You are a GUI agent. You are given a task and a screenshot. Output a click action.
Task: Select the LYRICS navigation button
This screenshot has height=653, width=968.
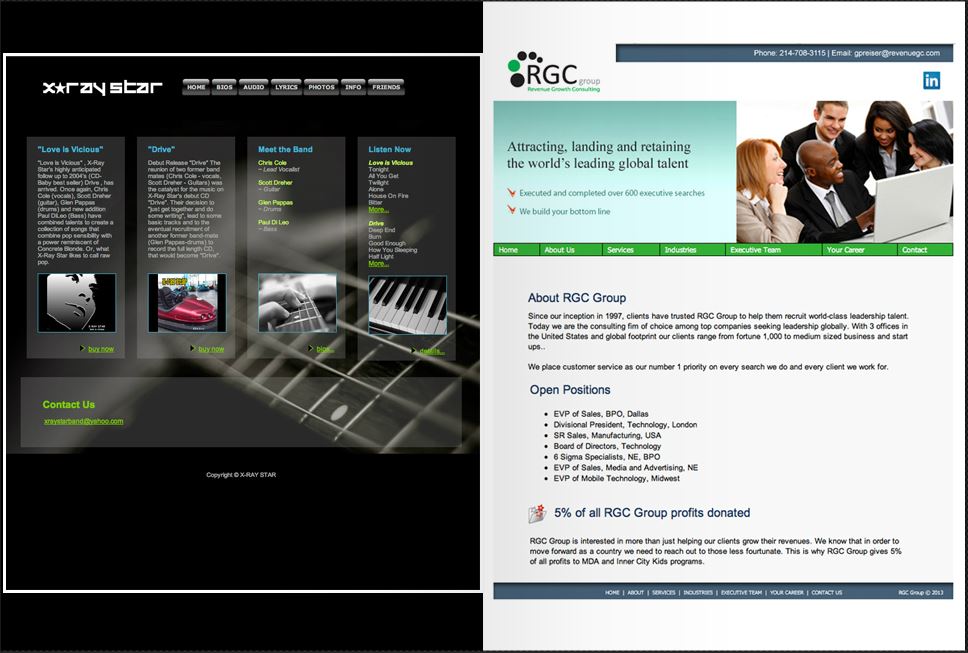click(286, 87)
